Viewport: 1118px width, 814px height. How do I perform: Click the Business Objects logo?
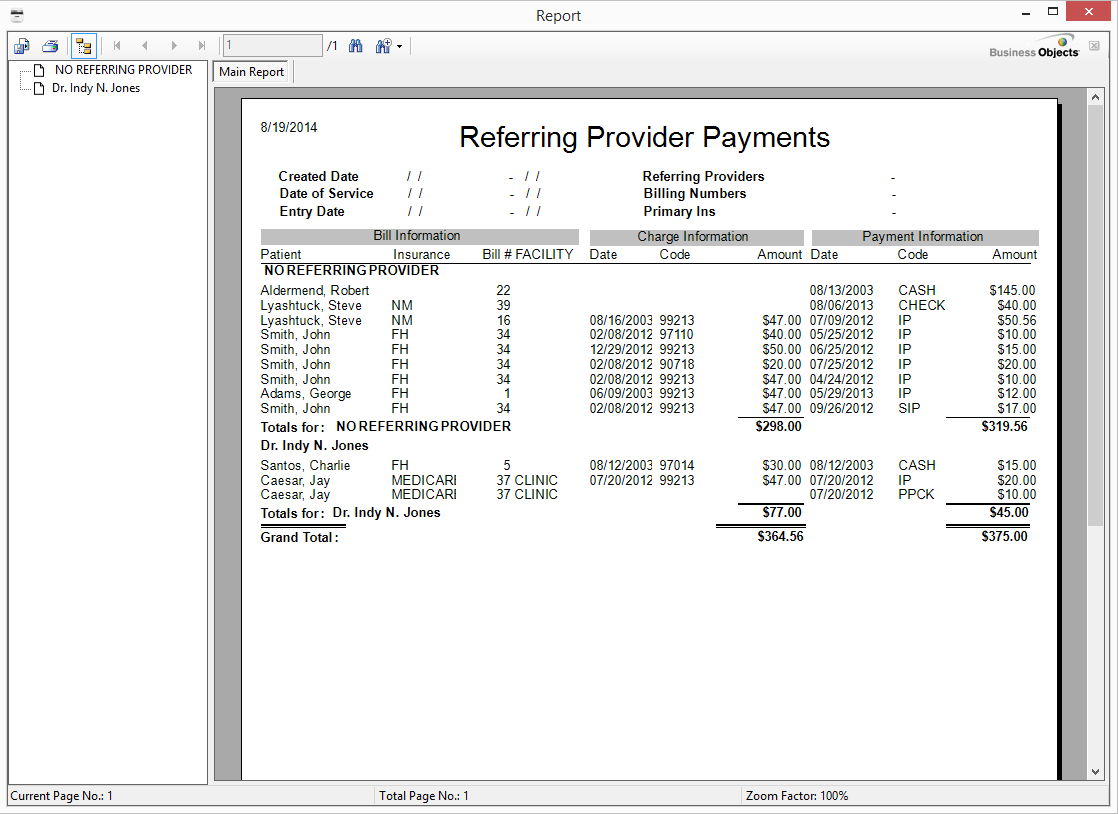tap(1035, 47)
